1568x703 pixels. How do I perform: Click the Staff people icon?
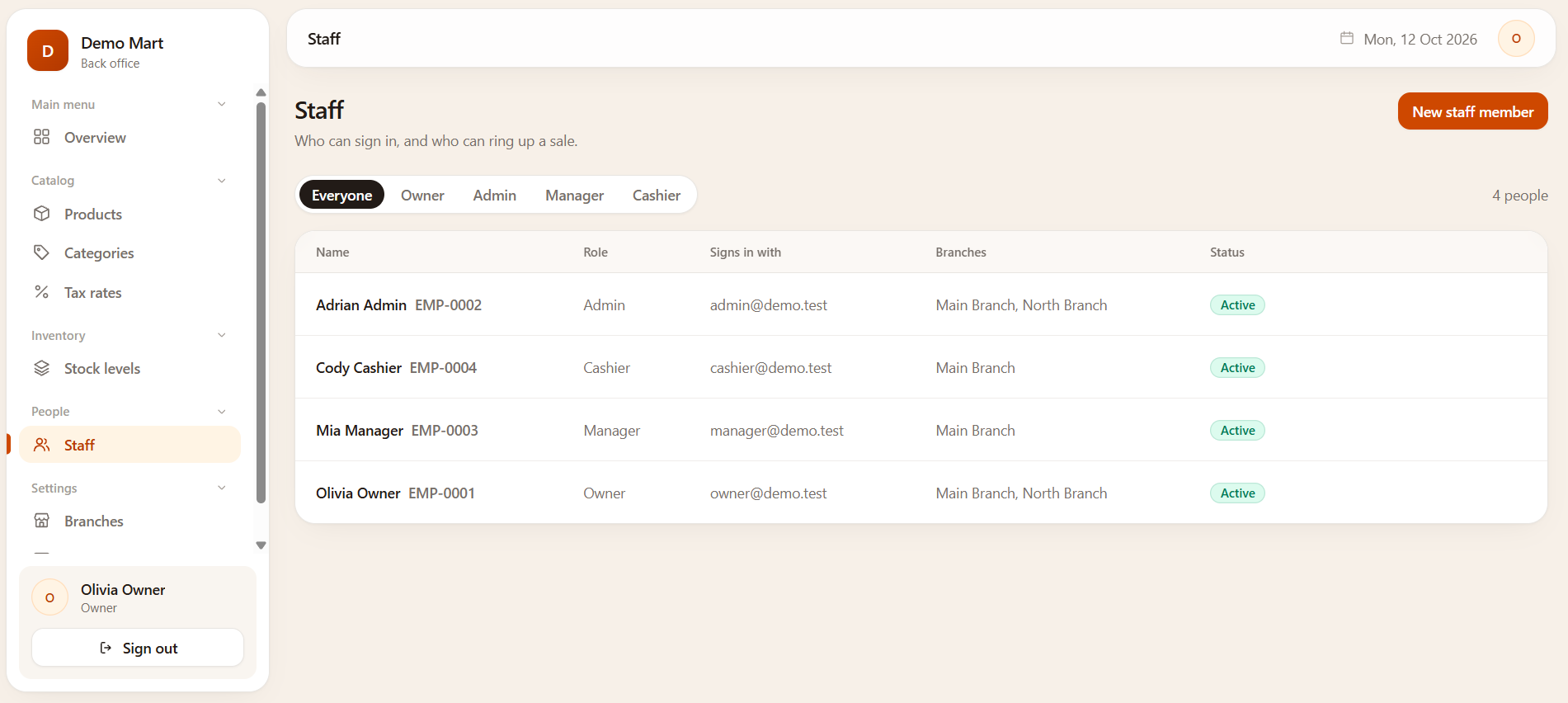tap(42, 445)
